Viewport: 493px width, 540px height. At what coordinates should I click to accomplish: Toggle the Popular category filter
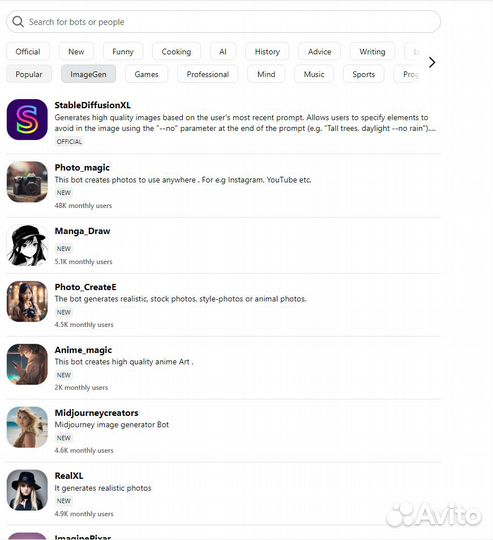click(29, 74)
